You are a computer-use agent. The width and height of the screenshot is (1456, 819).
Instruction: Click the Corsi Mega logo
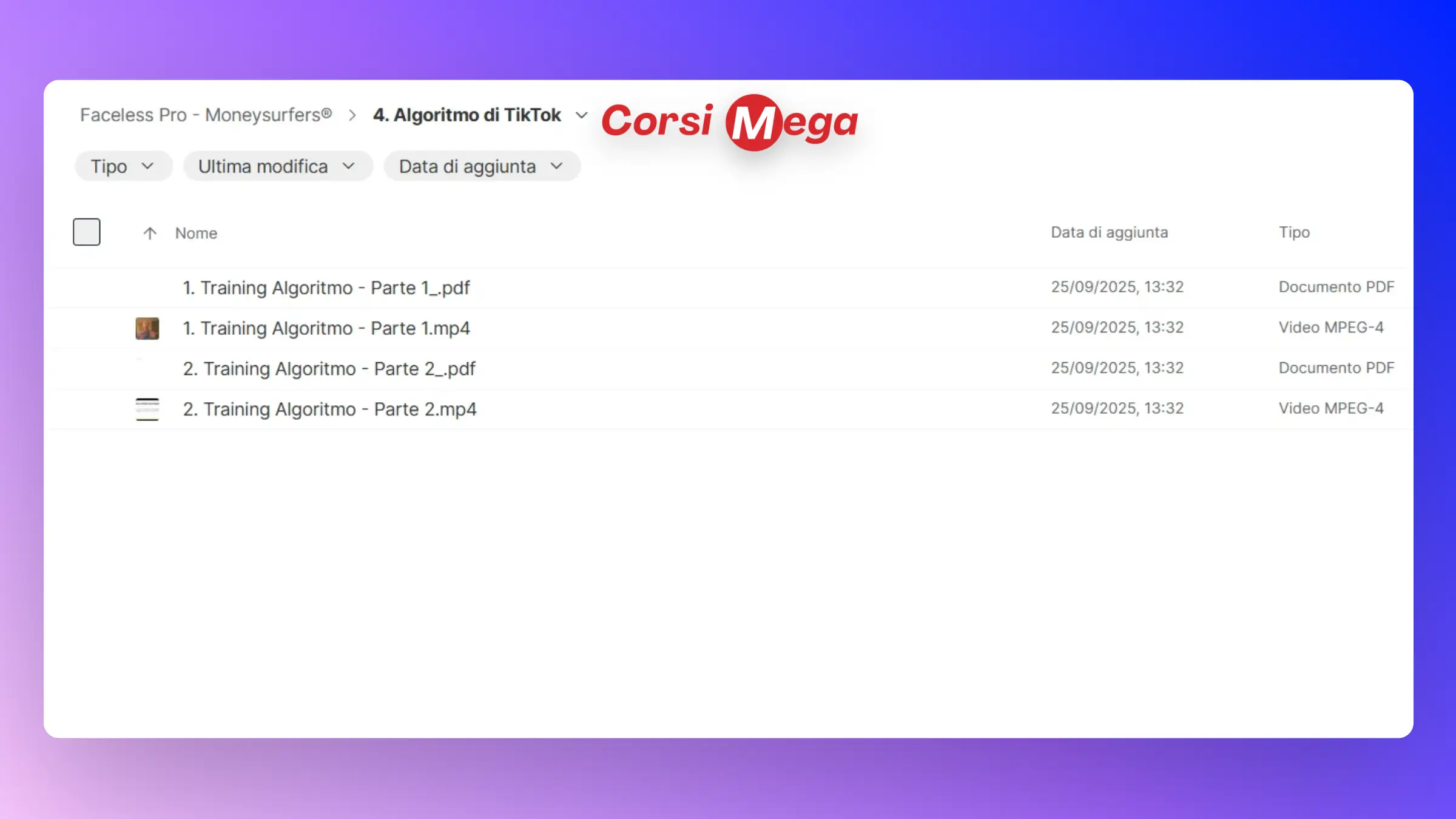pyautogui.click(x=729, y=121)
